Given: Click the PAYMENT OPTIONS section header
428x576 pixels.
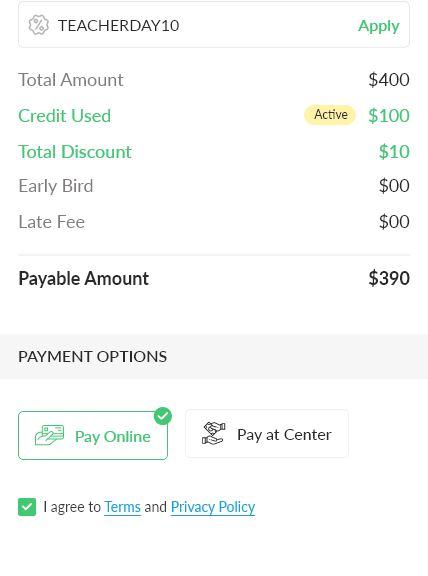Looking at the screenshot, I should tap(93, 357).
